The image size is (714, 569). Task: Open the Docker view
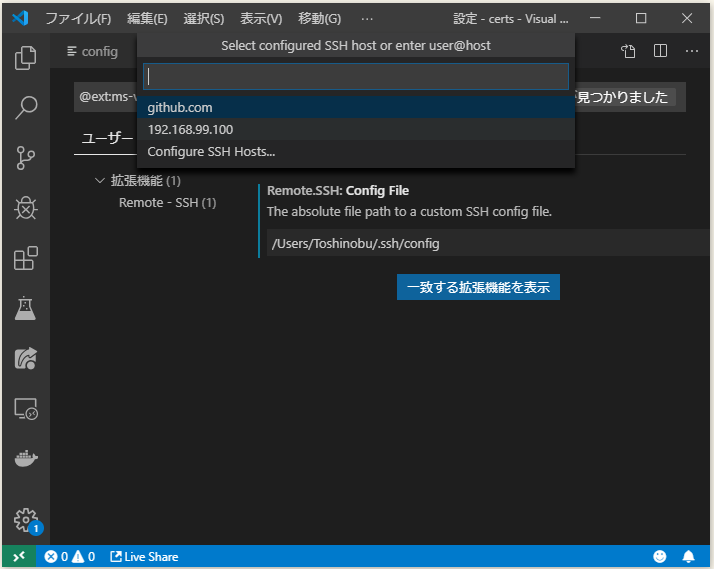click(x=26, y=458)
